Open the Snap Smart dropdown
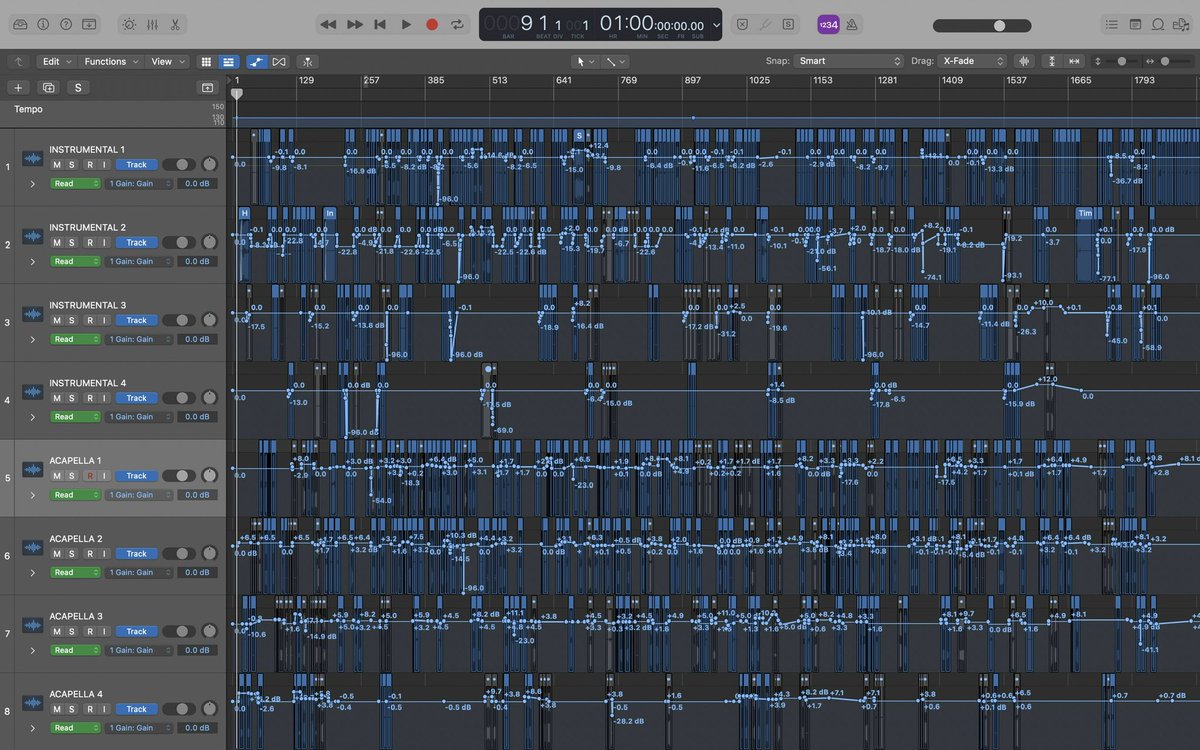Screen dimensions: 1200x750 tap(850, 61)
